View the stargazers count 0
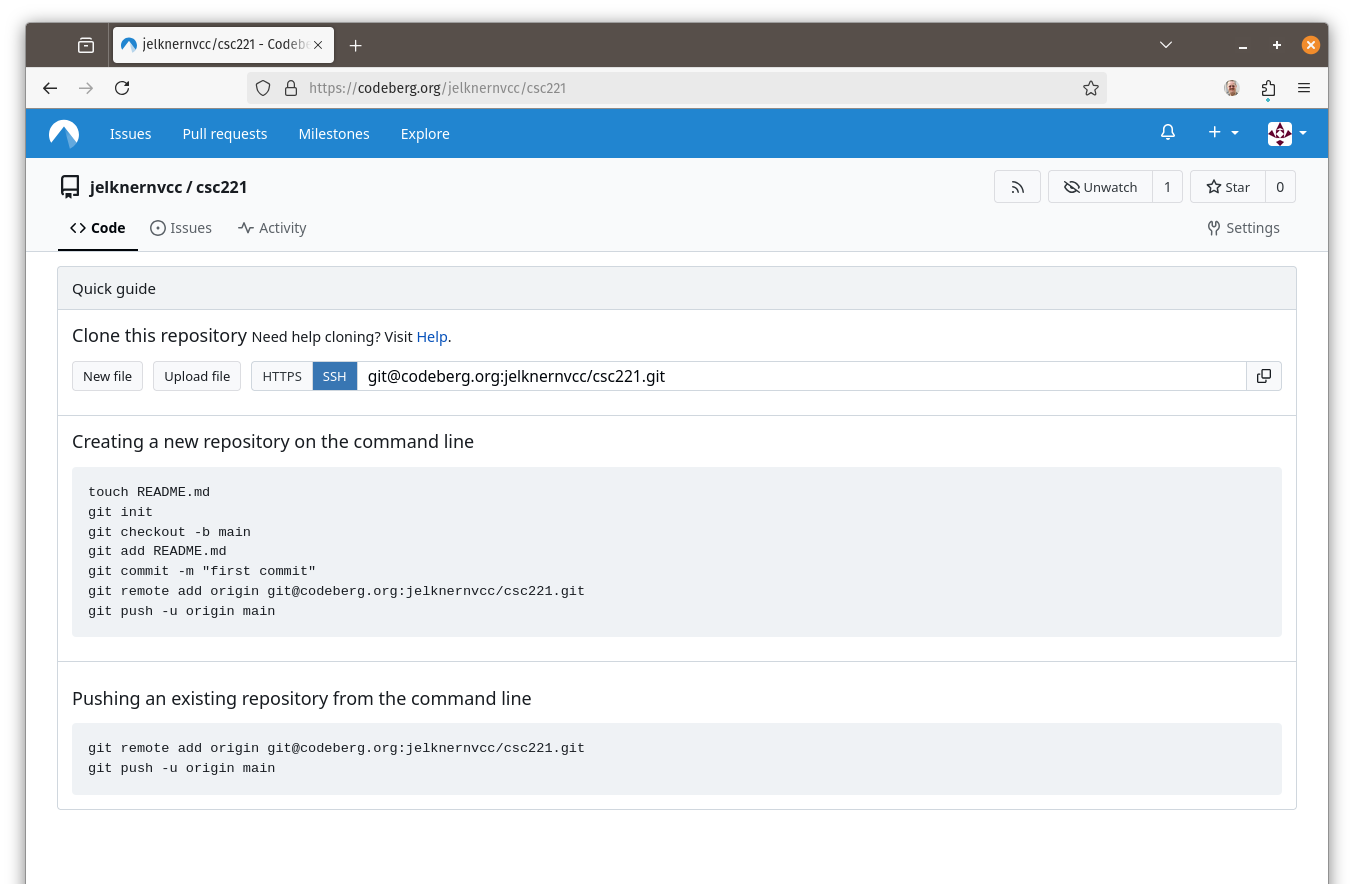The width and height of the screenshot is (1354, 884). click(1280, 187)
